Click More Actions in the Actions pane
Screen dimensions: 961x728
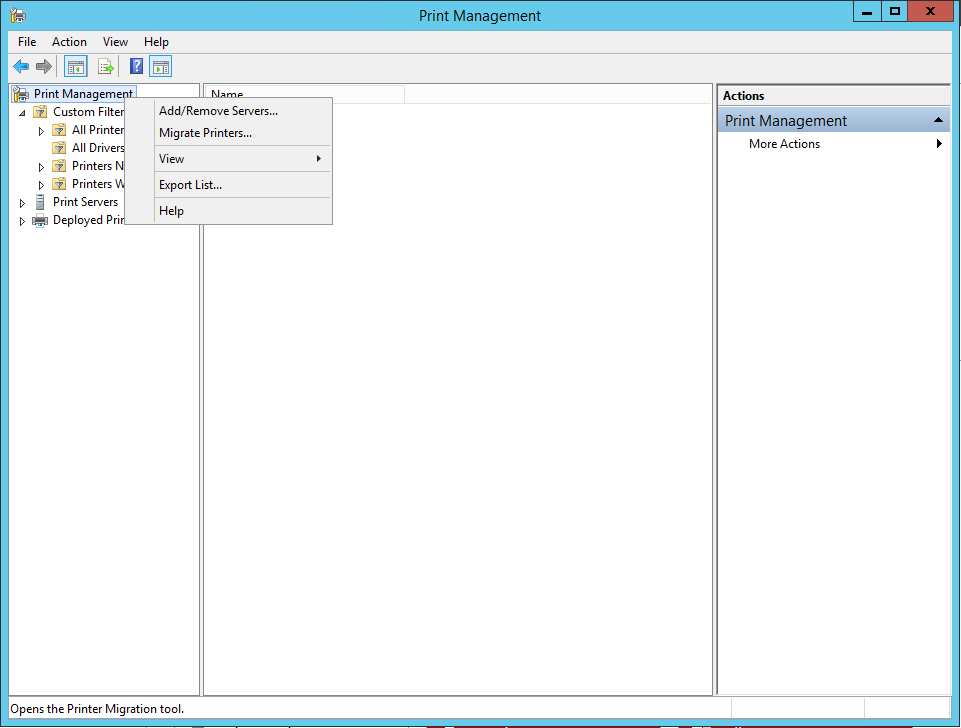pyautogui.click(x=784, y=143)
